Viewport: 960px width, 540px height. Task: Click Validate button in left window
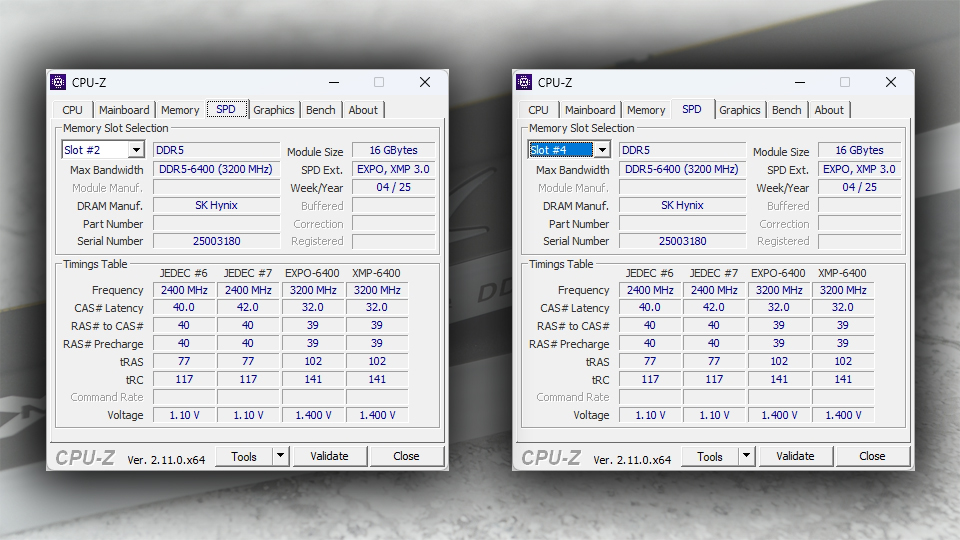[329, 456]
